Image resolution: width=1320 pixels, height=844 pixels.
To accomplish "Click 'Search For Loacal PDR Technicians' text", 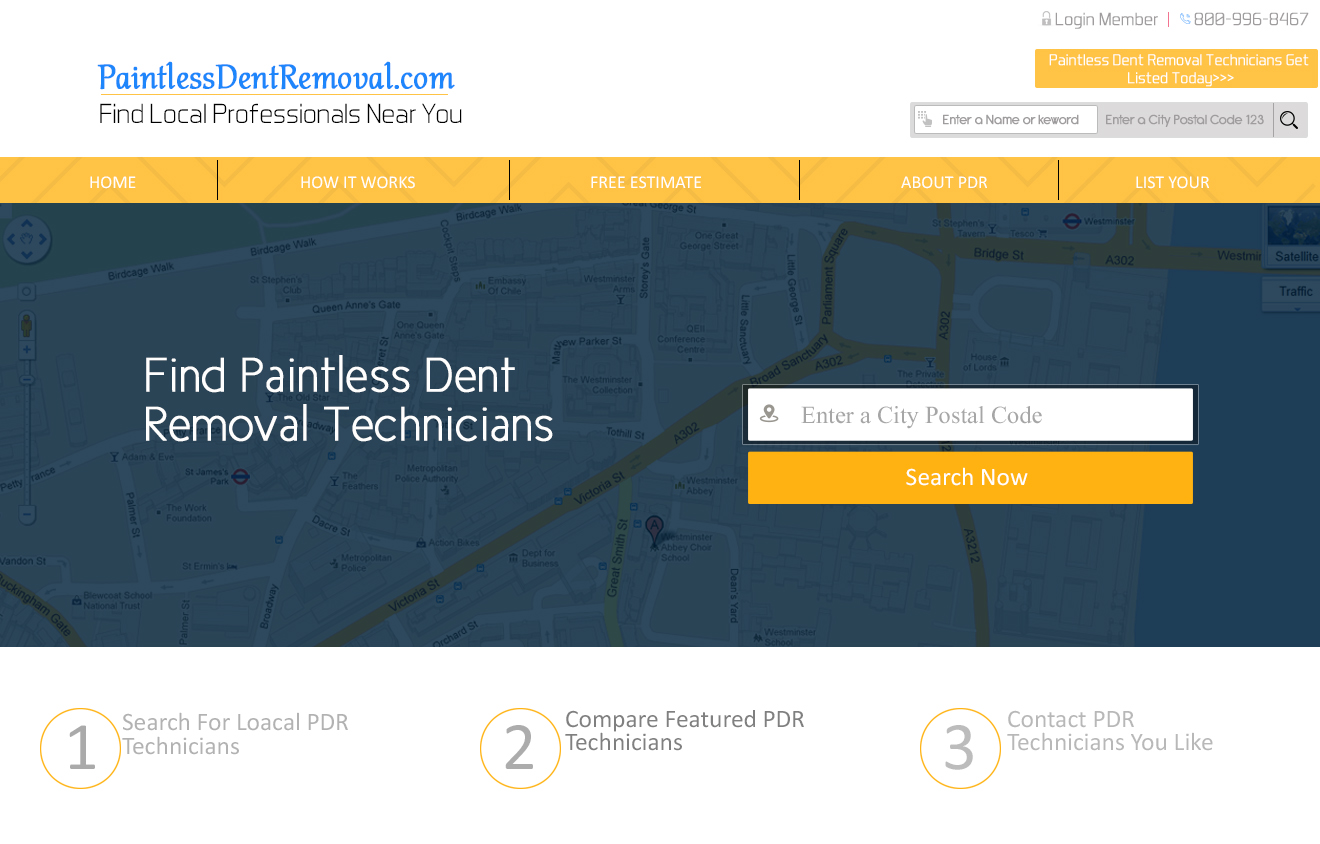I will click(235, 735).
